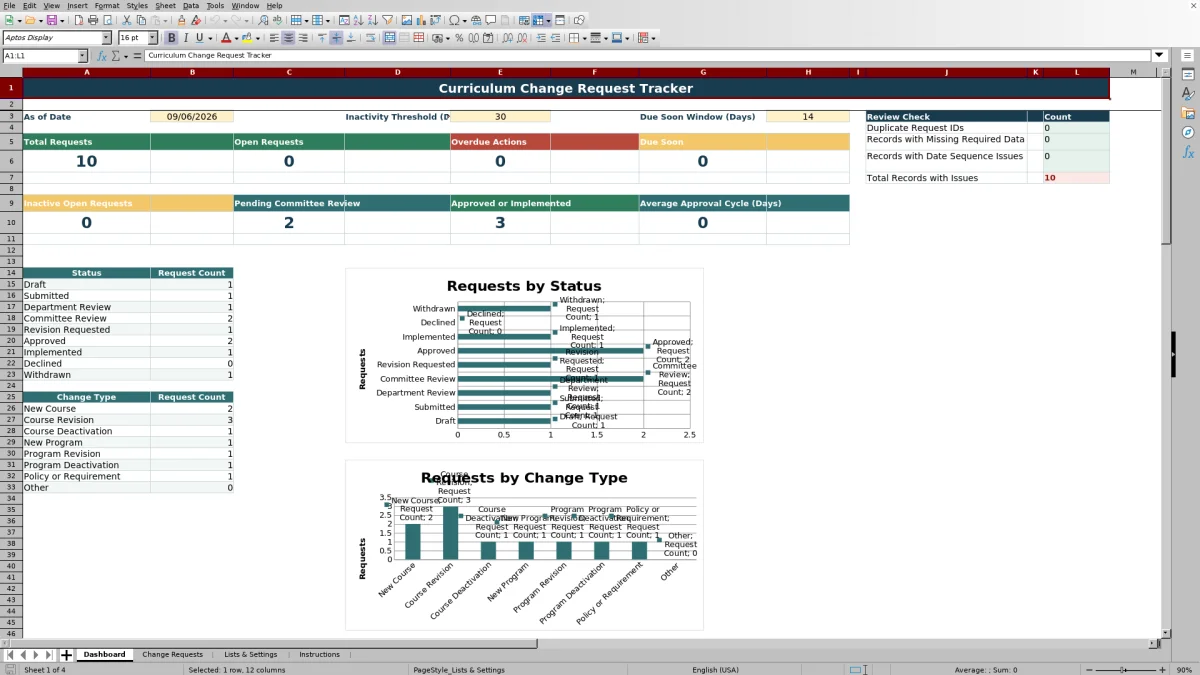The image size is (1200, 675).
Task: Open the Save button dropdown arrow
Action: coord(62,20)
